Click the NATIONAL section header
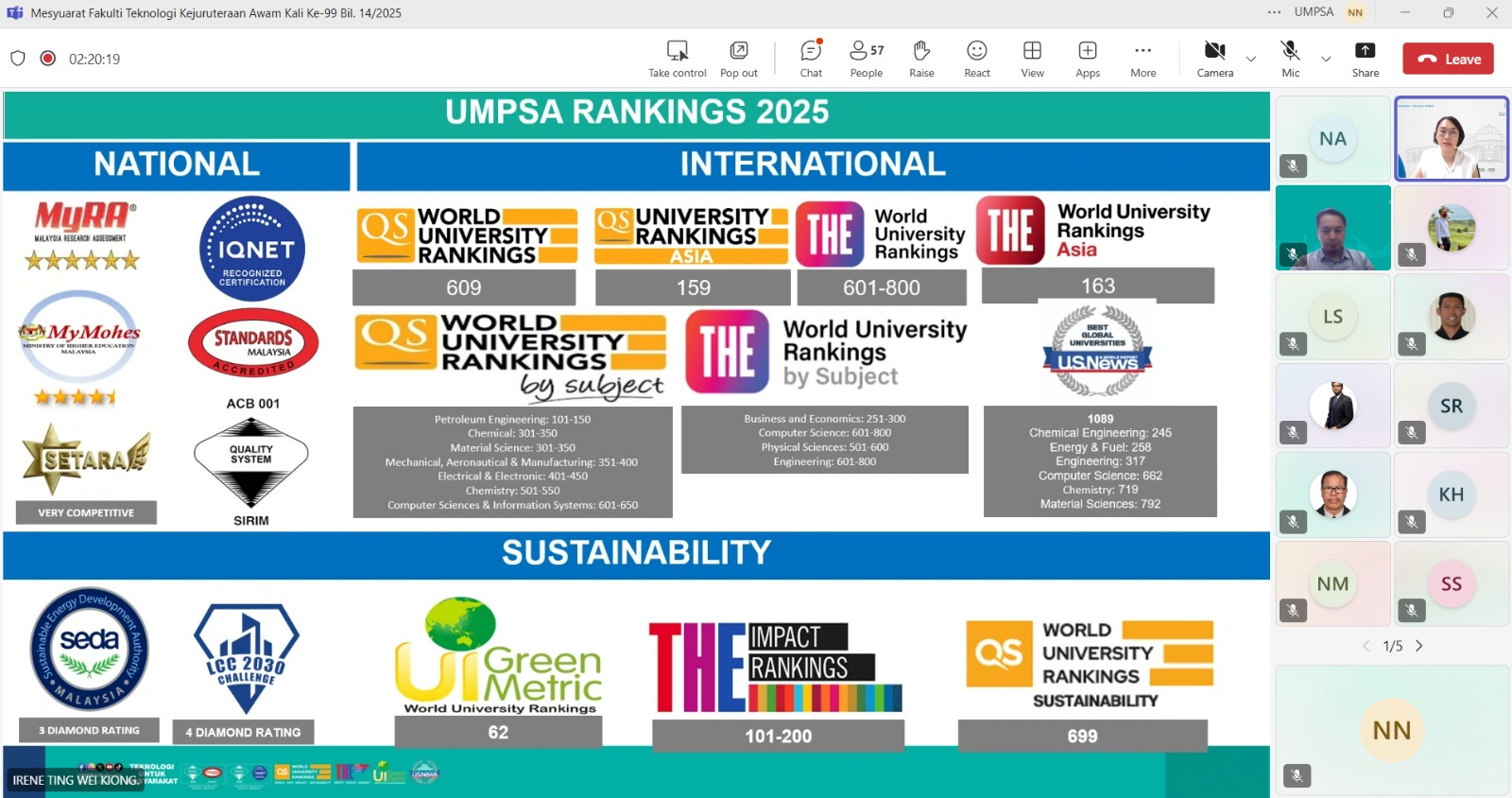 [x=177, y=165]
